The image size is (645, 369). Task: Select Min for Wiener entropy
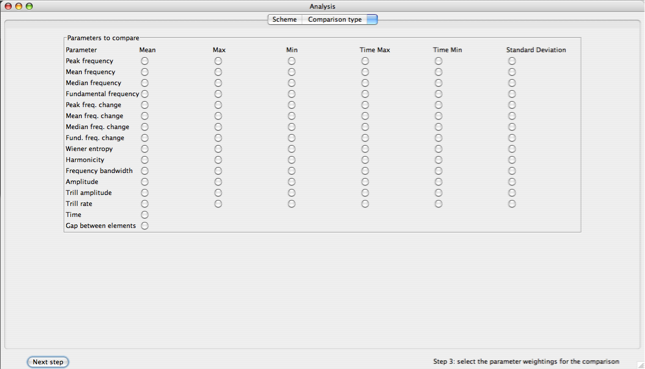tap(291, 149)
